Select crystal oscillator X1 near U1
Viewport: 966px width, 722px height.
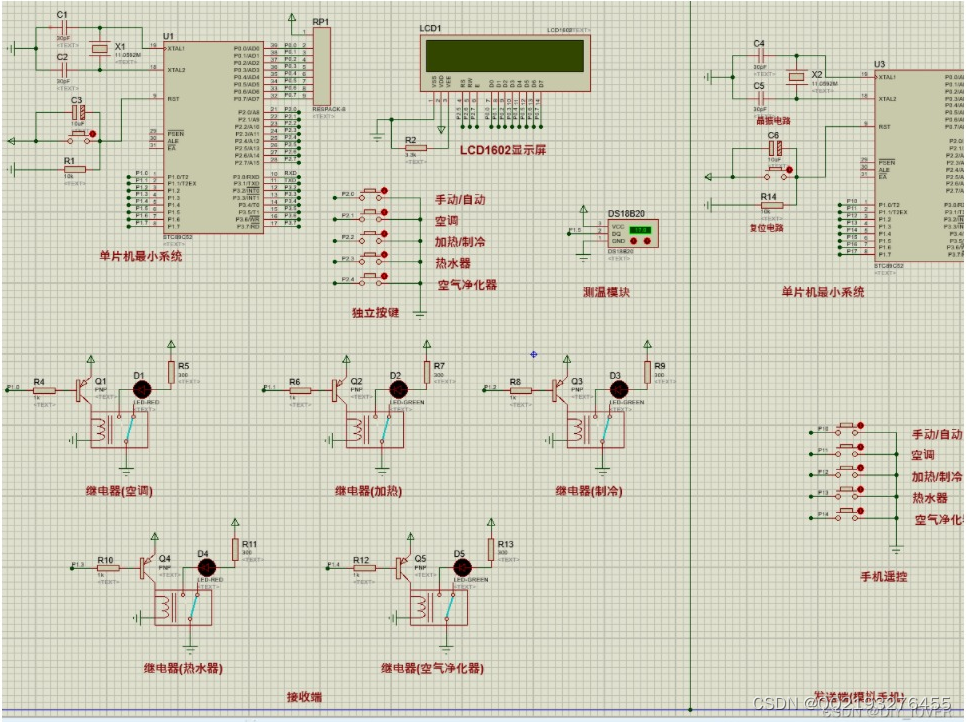click(x=100, y=49)
